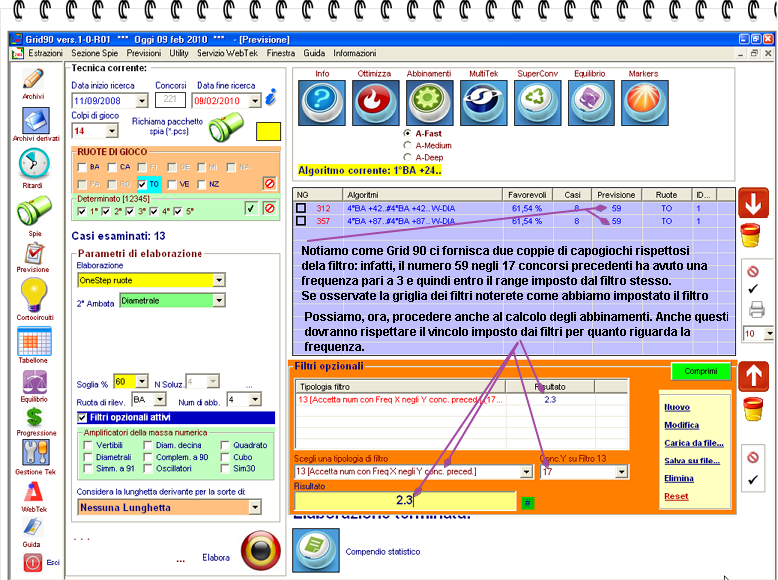Toggle the CA ruota checkbox
Screen dimensions: 778x580
click(112, 167)
